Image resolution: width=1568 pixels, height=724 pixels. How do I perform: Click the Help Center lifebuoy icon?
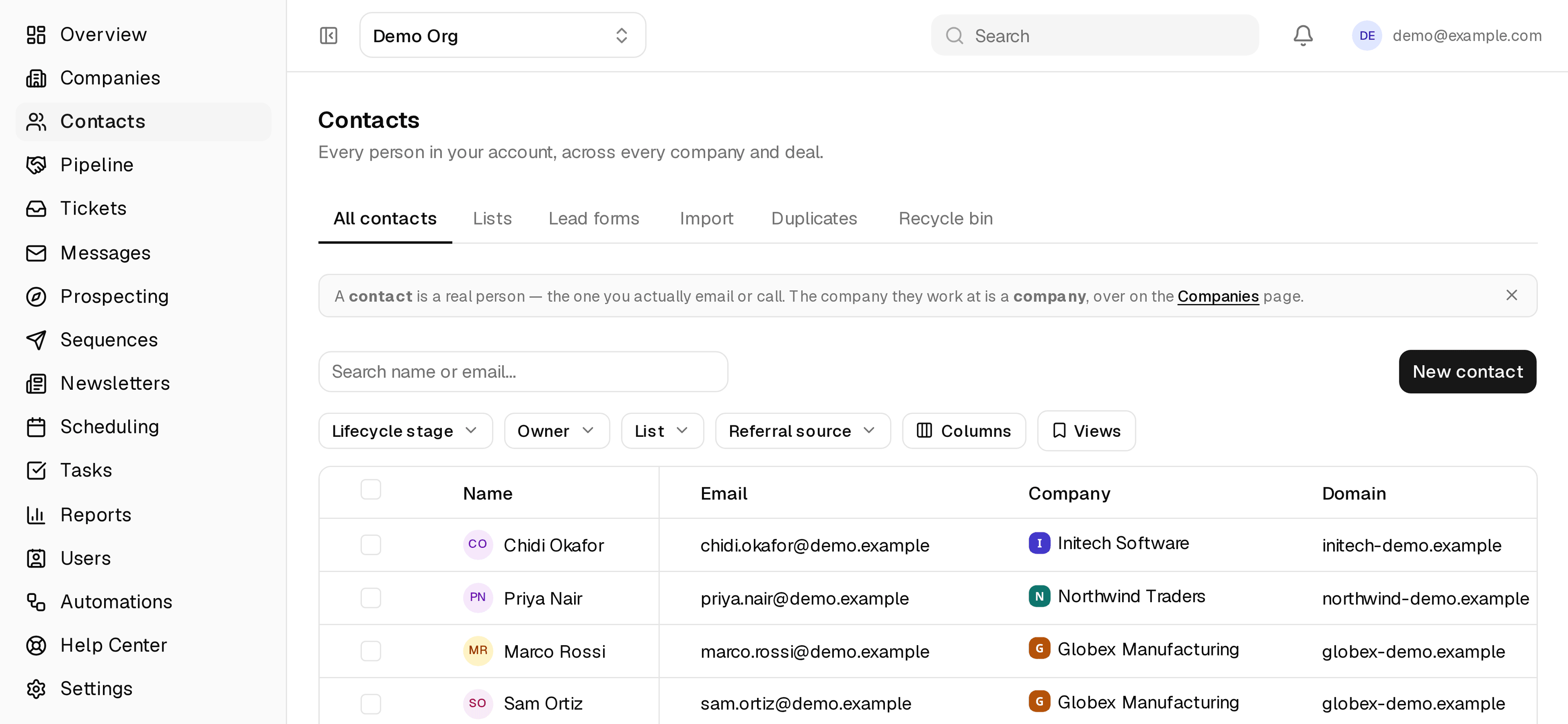[x=36, y=646]
